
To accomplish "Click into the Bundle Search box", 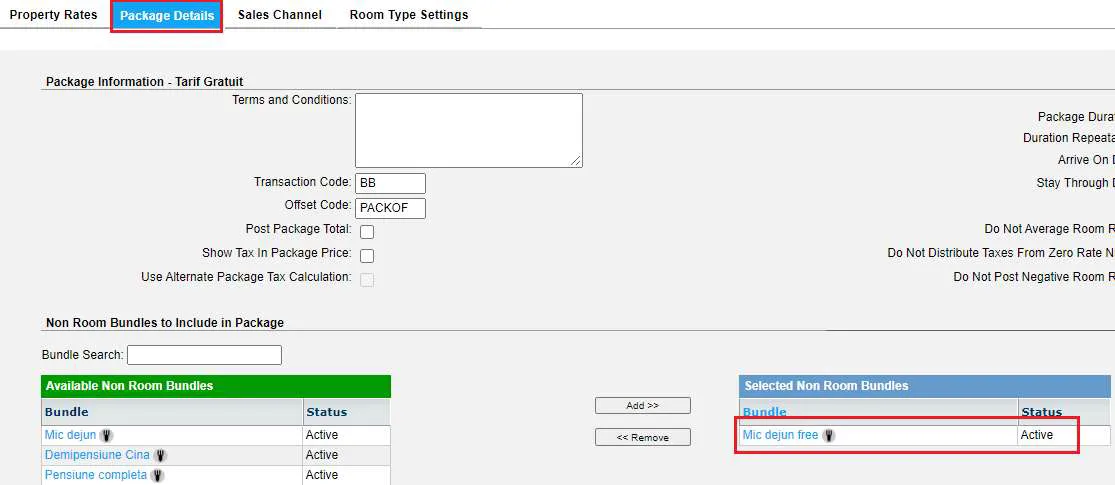I will click(x=204, y=355).
